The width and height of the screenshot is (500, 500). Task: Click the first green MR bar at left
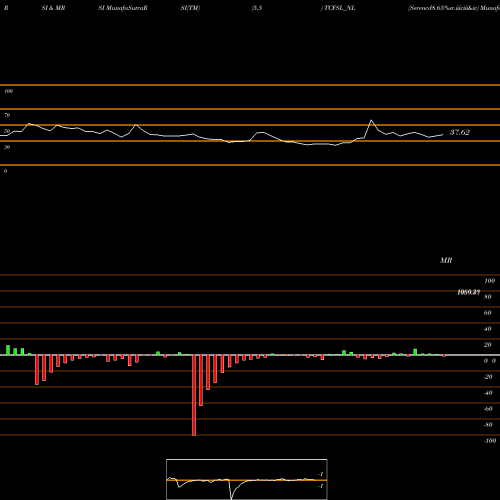[x=8, y=350]
